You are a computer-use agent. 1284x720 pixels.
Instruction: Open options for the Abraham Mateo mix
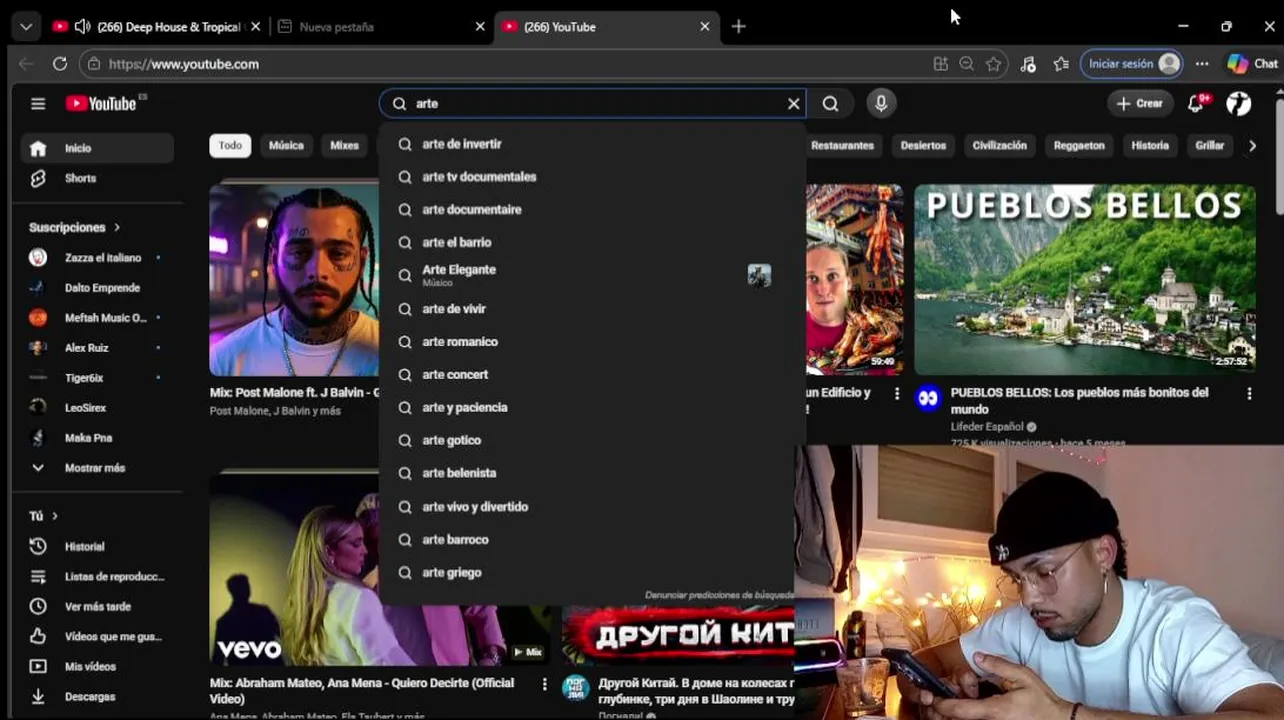pyautogui.click(x=544, y=684)
